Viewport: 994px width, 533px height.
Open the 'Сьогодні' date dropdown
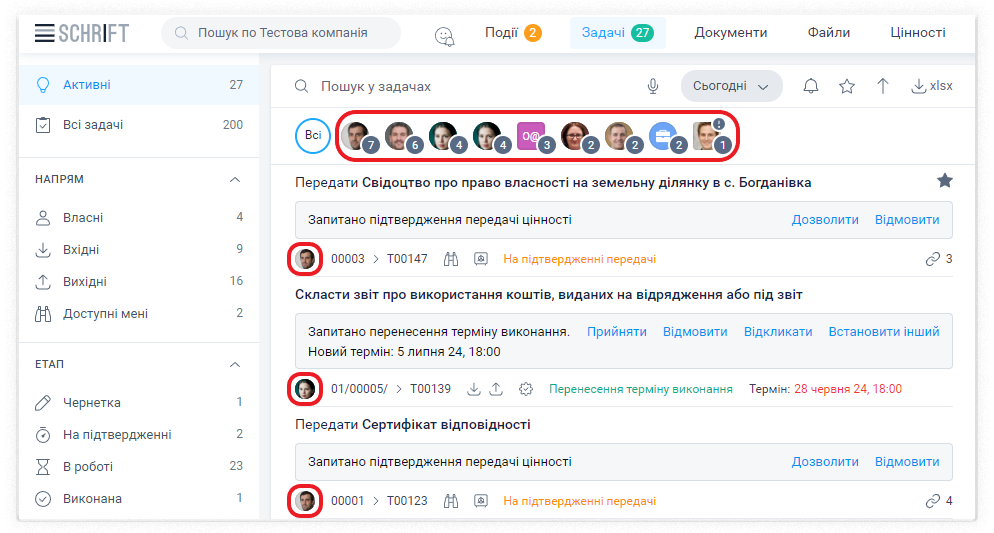point(730,87)
